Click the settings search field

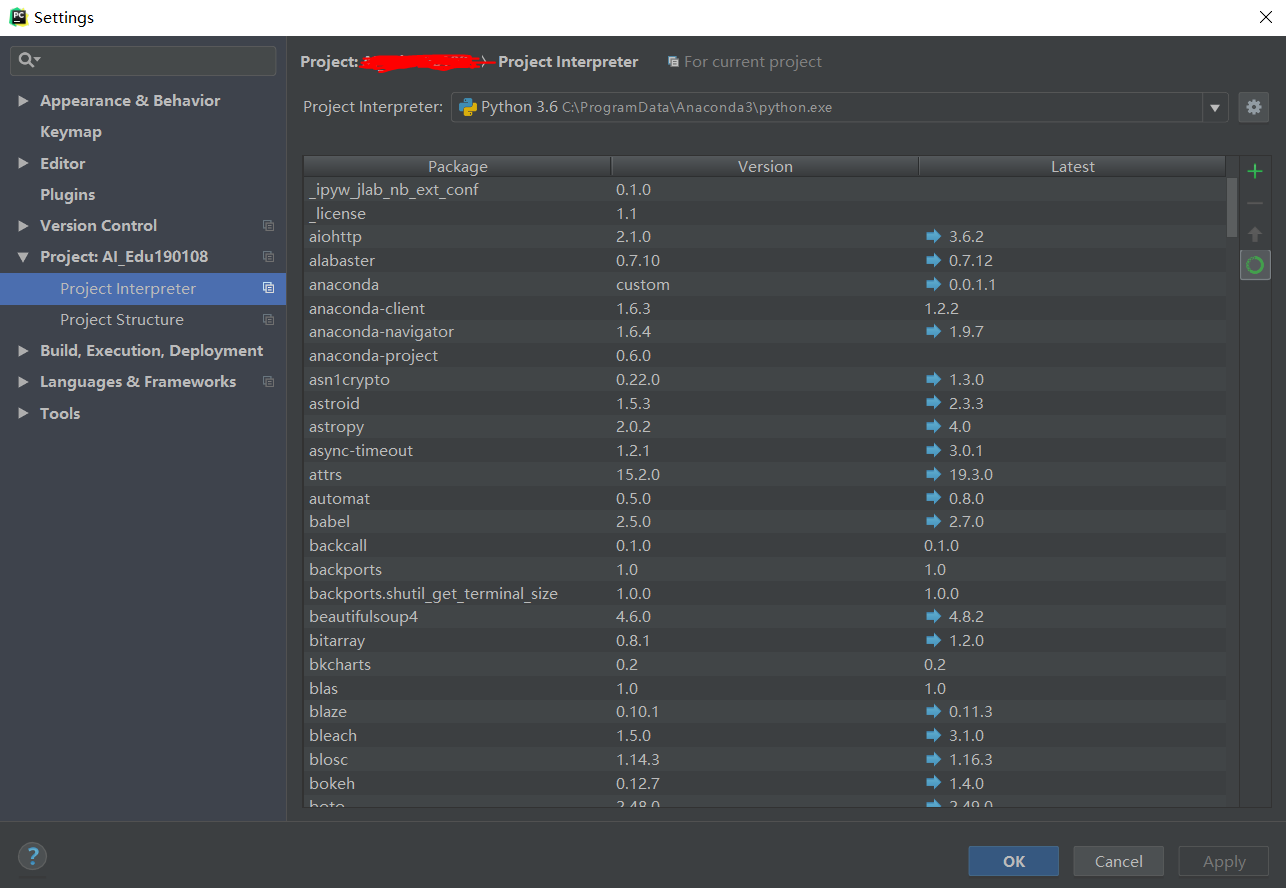click(x=143, y=61)
